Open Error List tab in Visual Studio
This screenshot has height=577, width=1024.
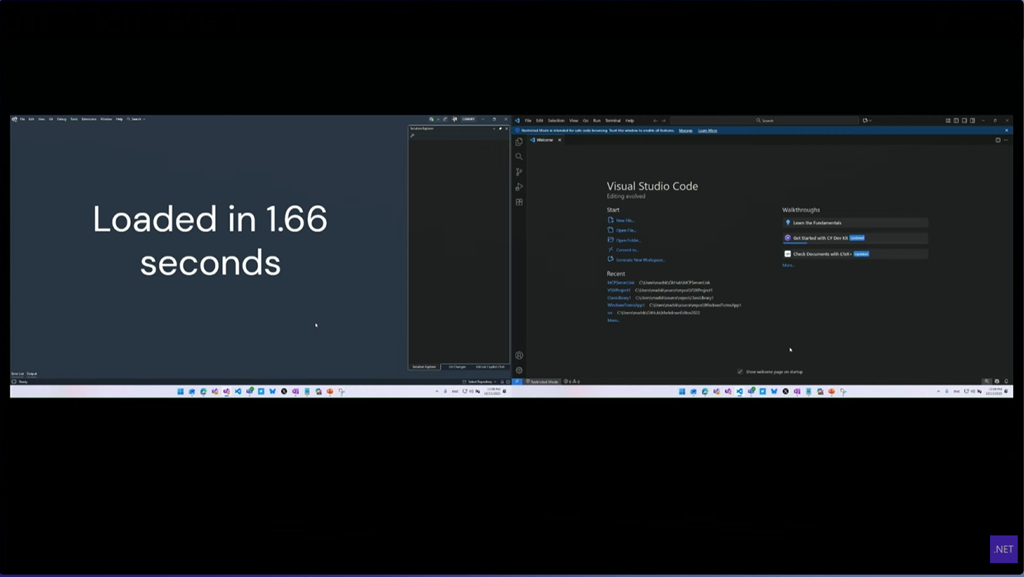[x=18, y=374]
